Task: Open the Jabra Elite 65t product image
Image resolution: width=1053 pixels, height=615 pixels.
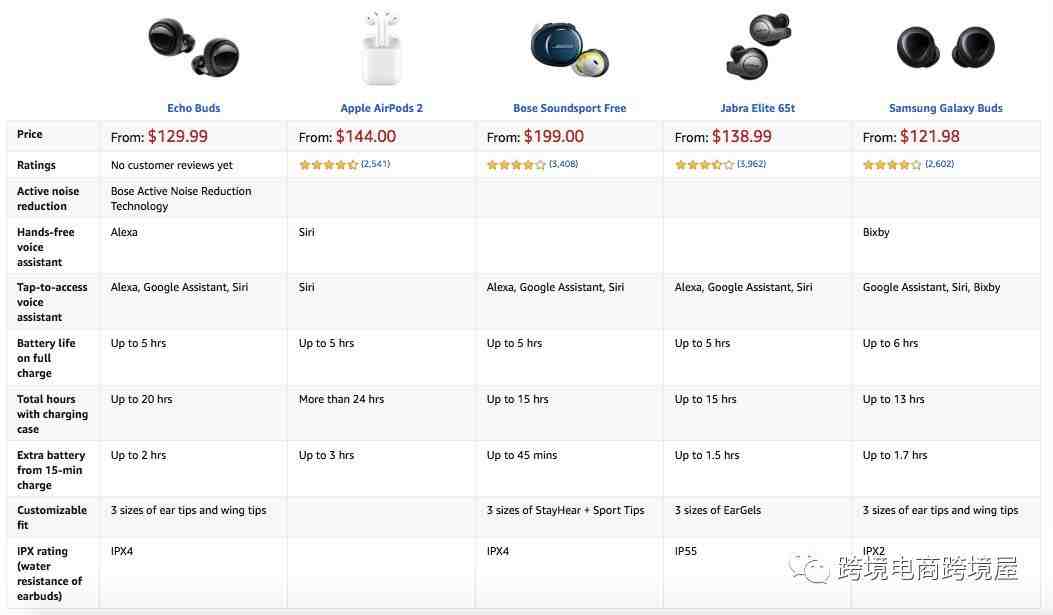Action: 758,46
